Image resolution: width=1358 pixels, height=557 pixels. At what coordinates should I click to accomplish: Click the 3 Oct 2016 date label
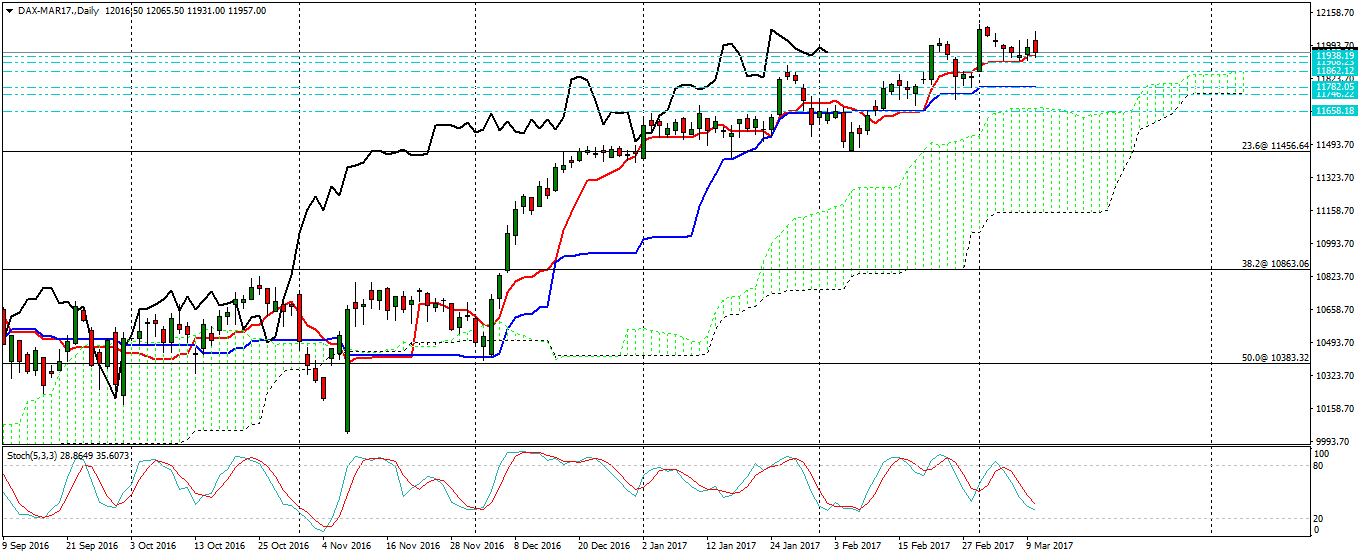tap(153, 546)
